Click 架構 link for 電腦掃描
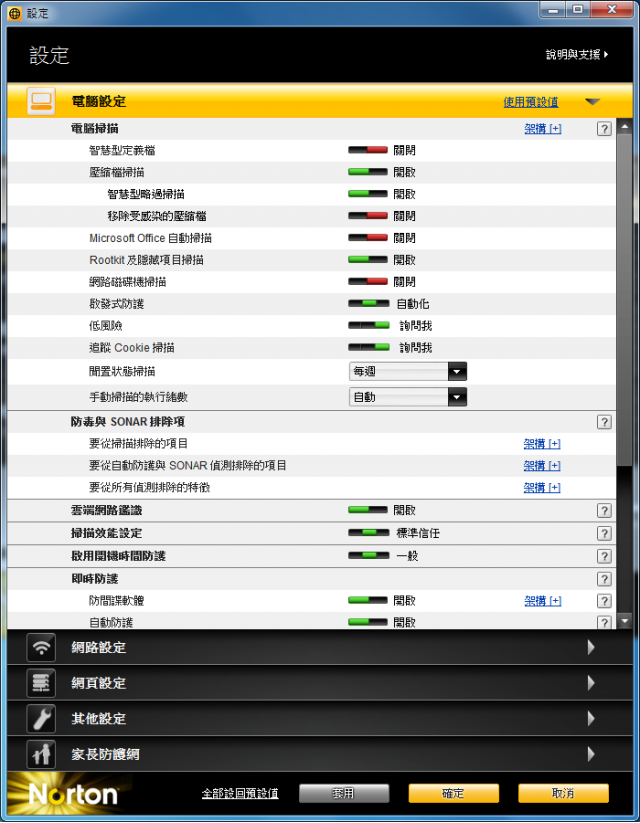The height and width of the screenshot is (823, 640). pyautogui.click(x=543, y=129)
